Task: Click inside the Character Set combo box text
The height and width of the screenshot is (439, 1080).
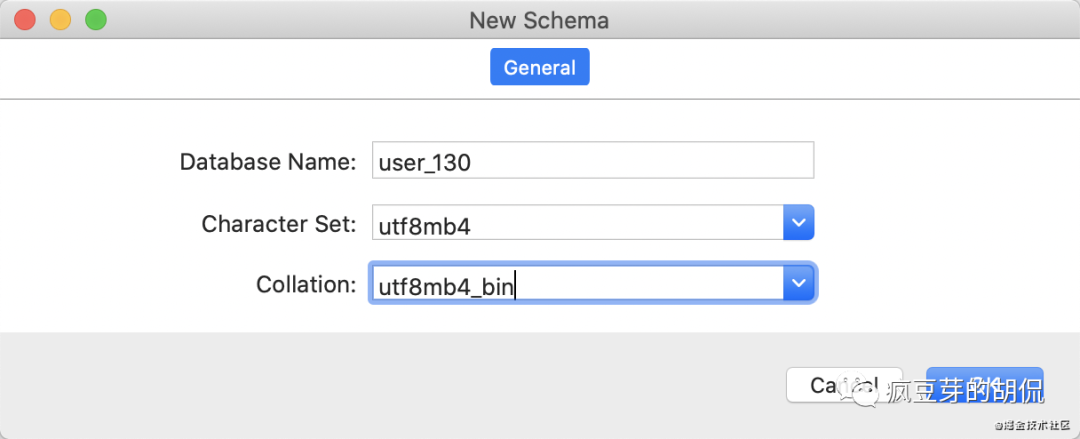Action: 575,224
